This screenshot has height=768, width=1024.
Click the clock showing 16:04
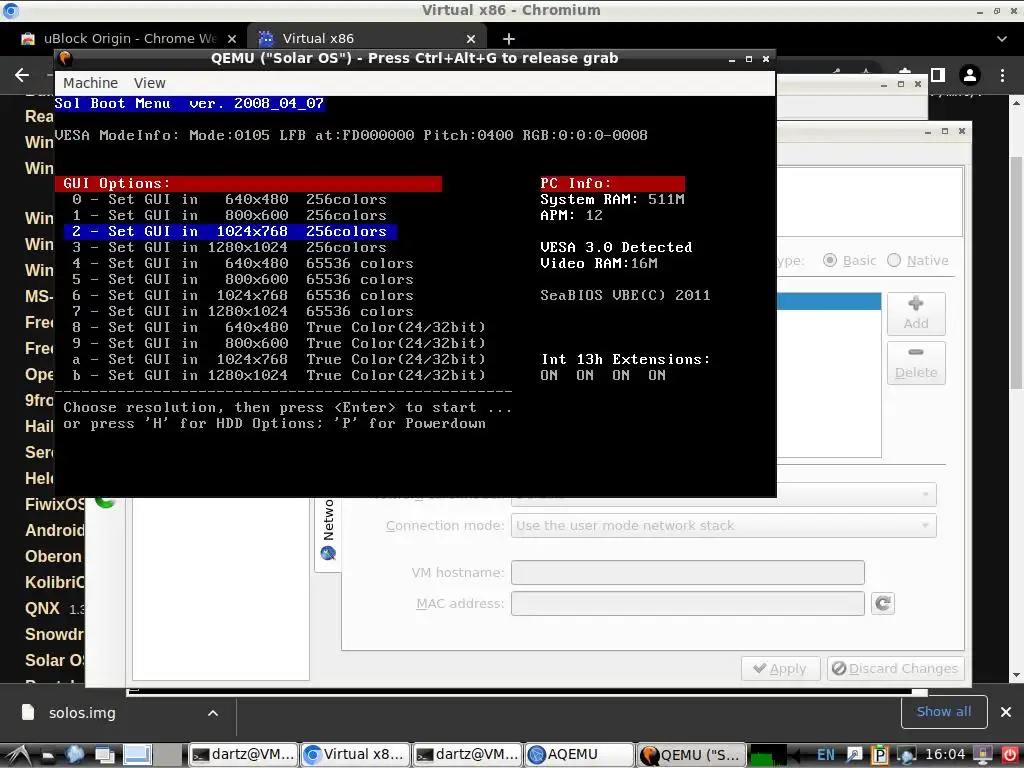tap(944, 755)
